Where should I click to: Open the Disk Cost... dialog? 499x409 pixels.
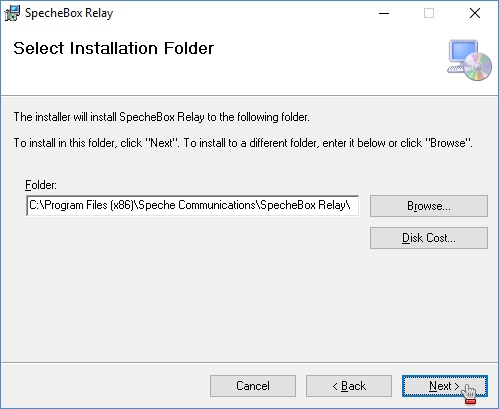pos(429,238)
